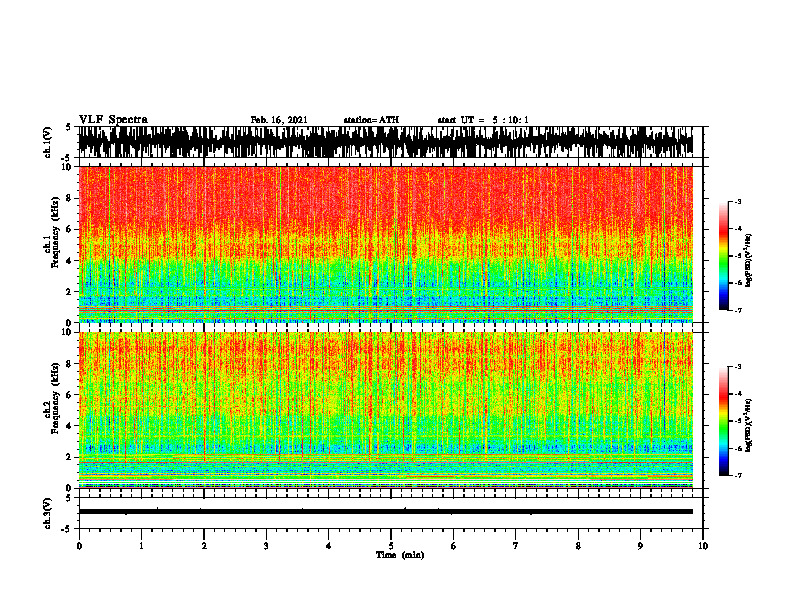Click the date text "Feb. 16, 2021"

pos(279,120)
